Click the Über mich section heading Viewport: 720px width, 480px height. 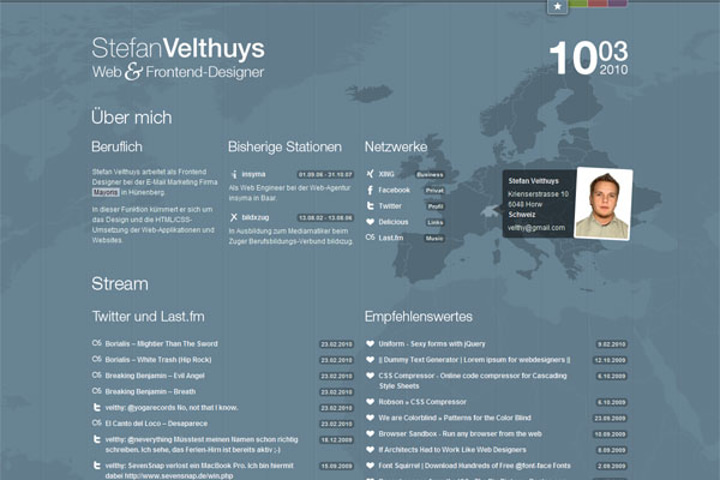point(131,117)
